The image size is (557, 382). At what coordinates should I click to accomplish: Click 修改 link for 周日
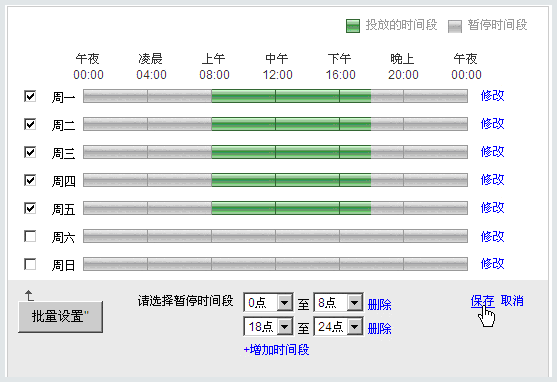point(492,264)
